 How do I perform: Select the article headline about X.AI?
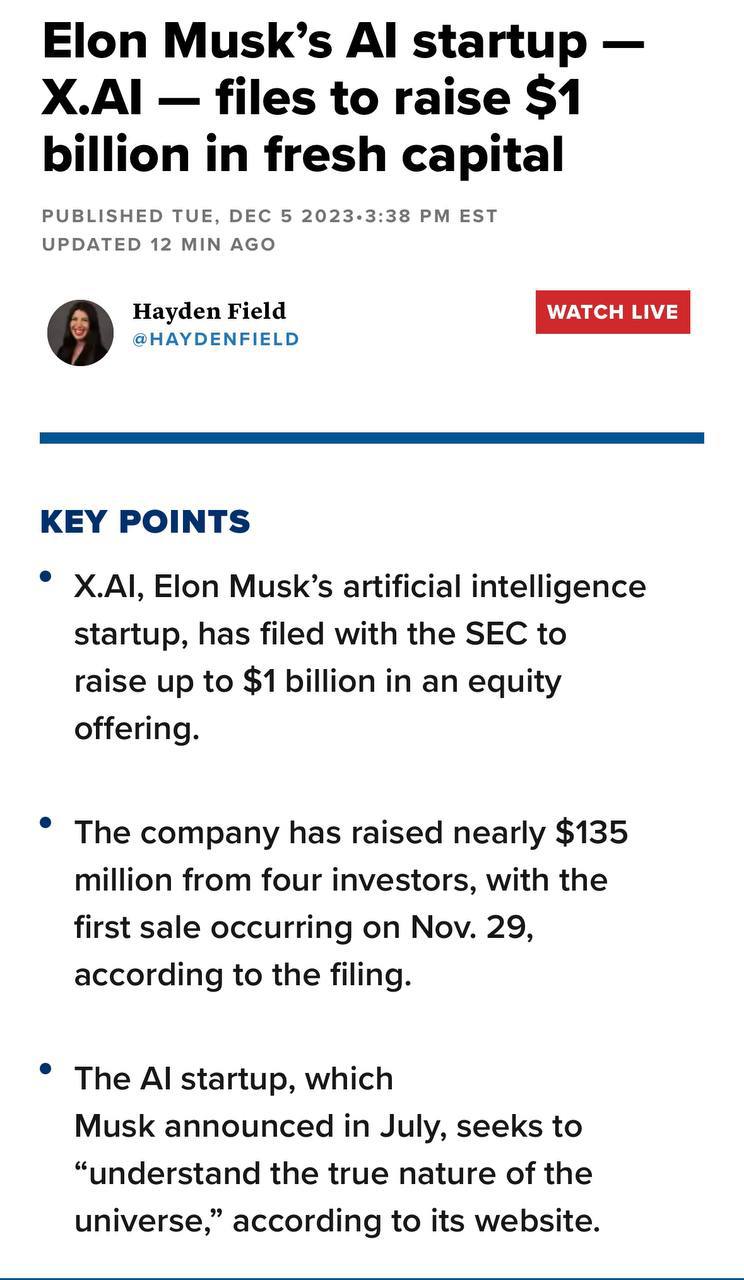(343, 98)
